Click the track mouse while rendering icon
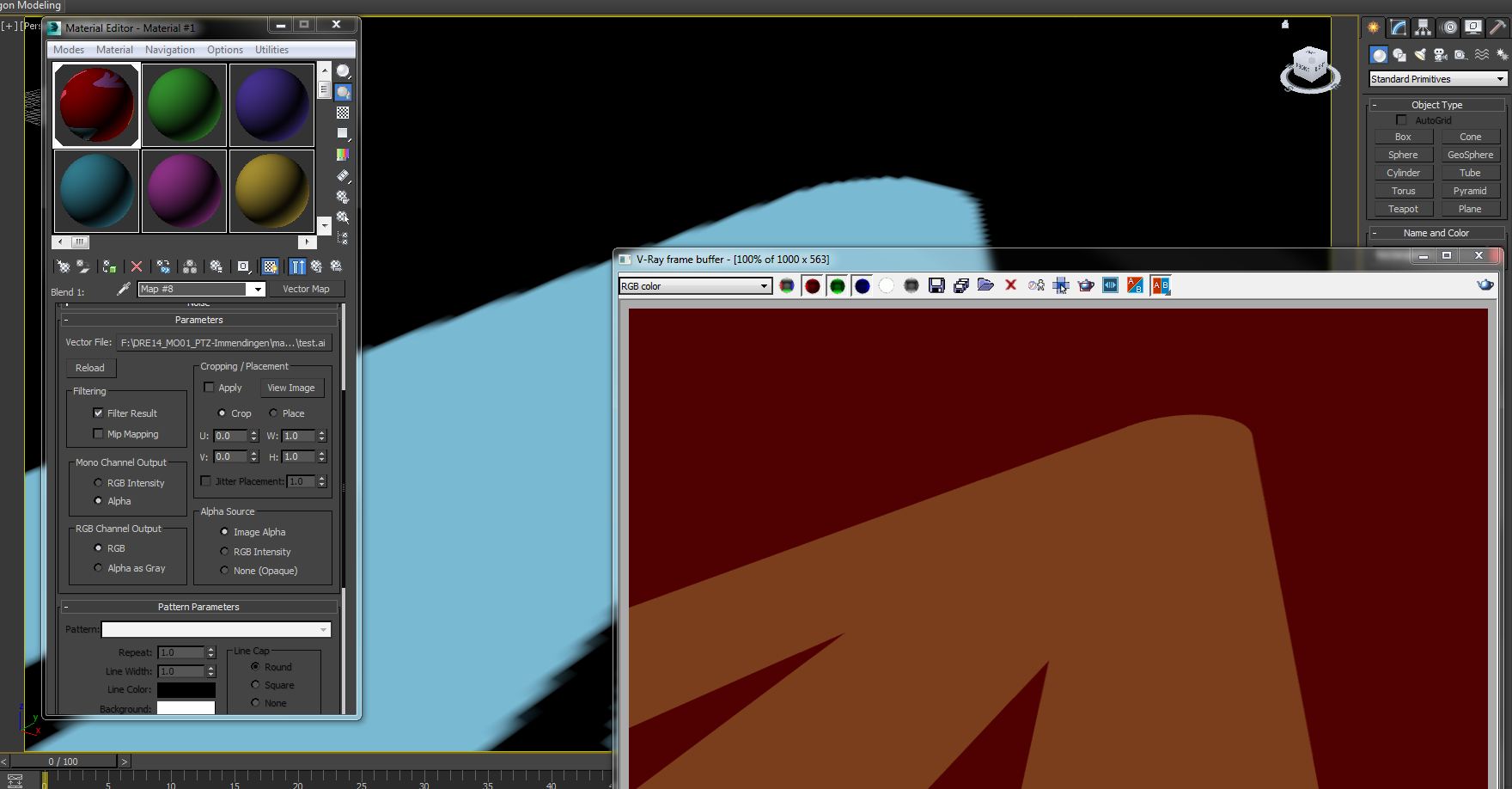Viewport: 1512px width, 789px height. pos(1061,285)
